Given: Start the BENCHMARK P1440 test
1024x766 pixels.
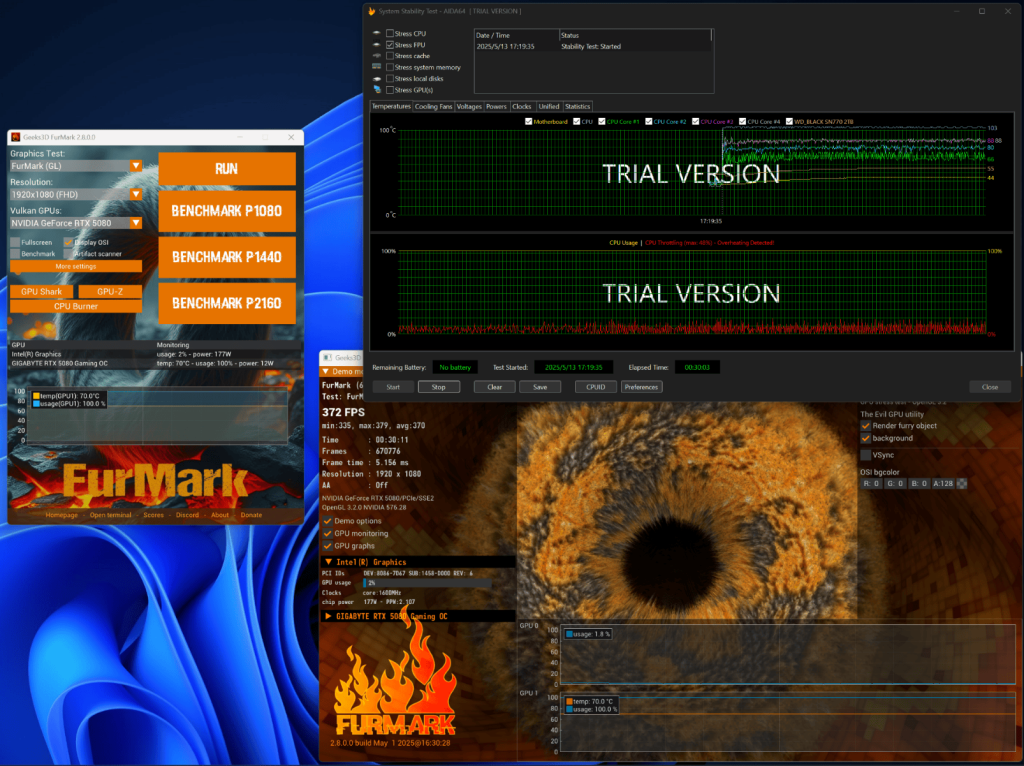Looking at the screenshot, I should [x=226, y=257].
